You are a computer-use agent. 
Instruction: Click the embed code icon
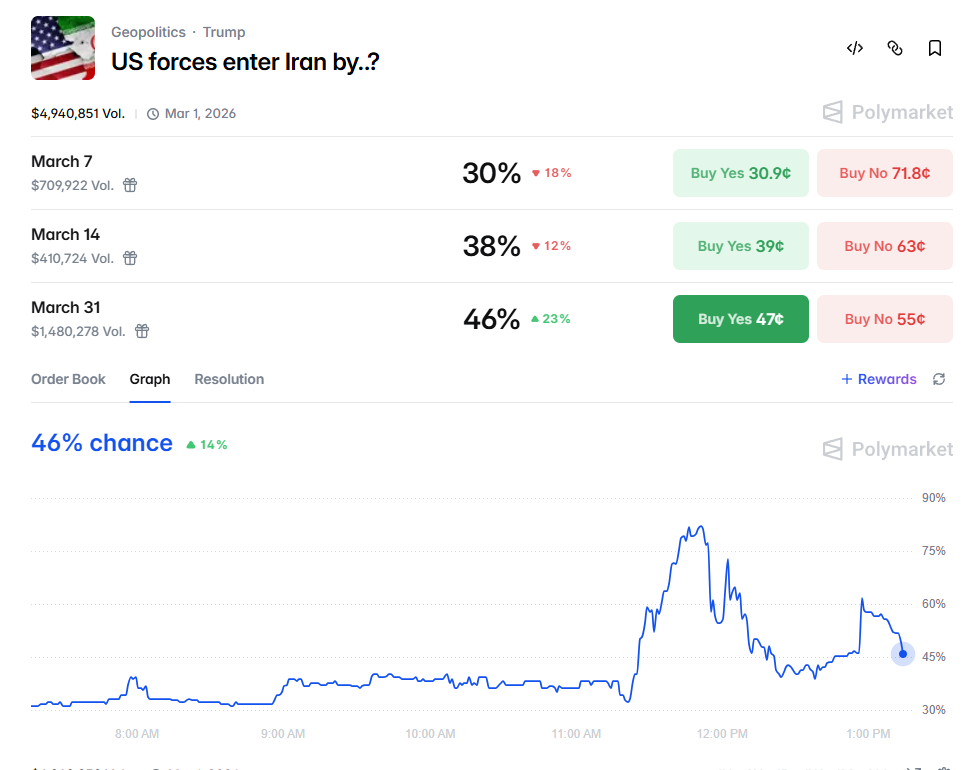click(855, 48)
